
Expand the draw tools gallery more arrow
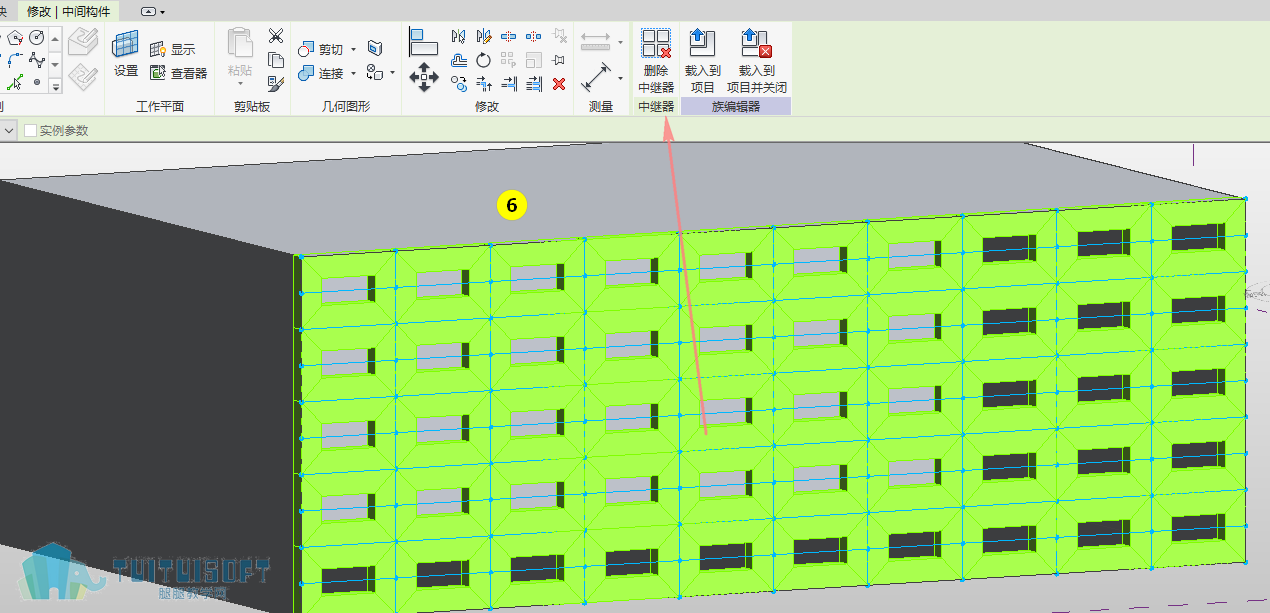56,87
